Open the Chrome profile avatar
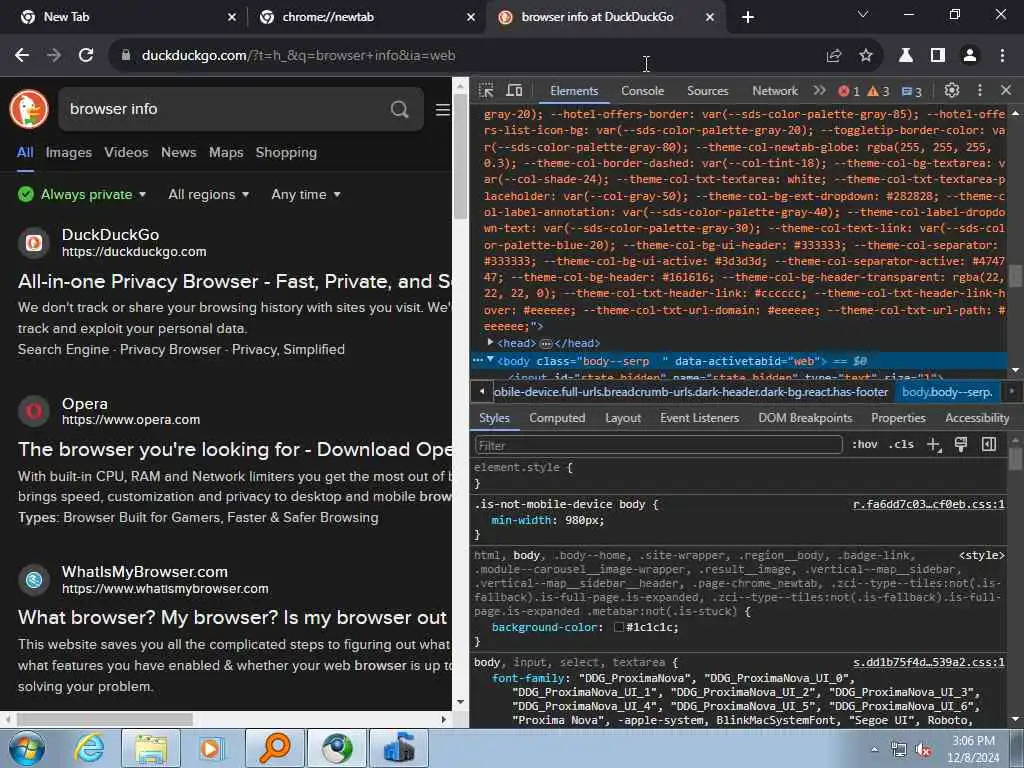This screenshot has width=1024, height=768. [970, 56]
